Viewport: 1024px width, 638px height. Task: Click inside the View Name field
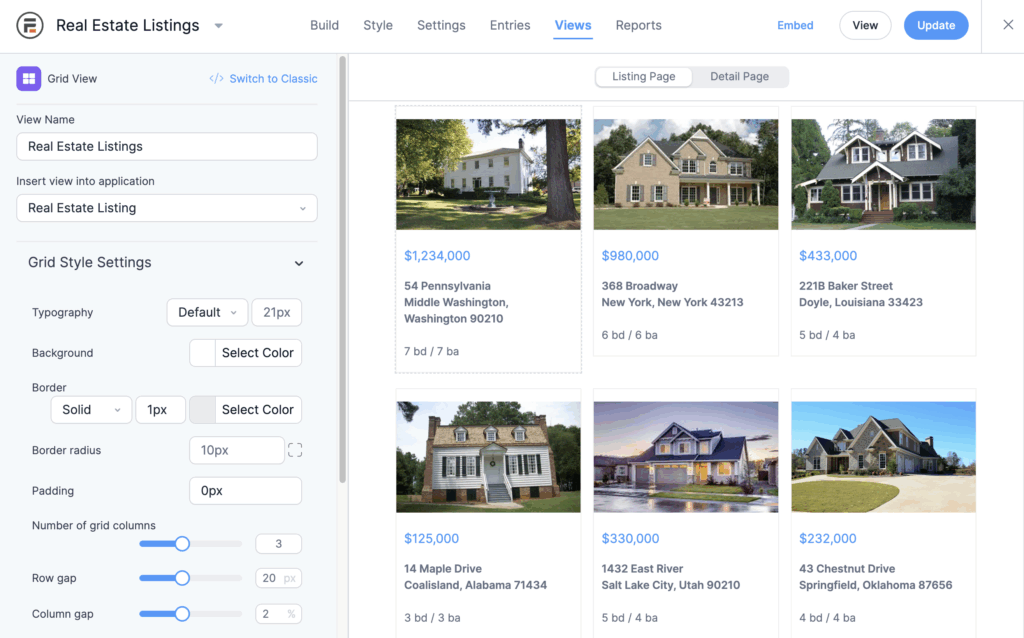(x=166, y=146)
